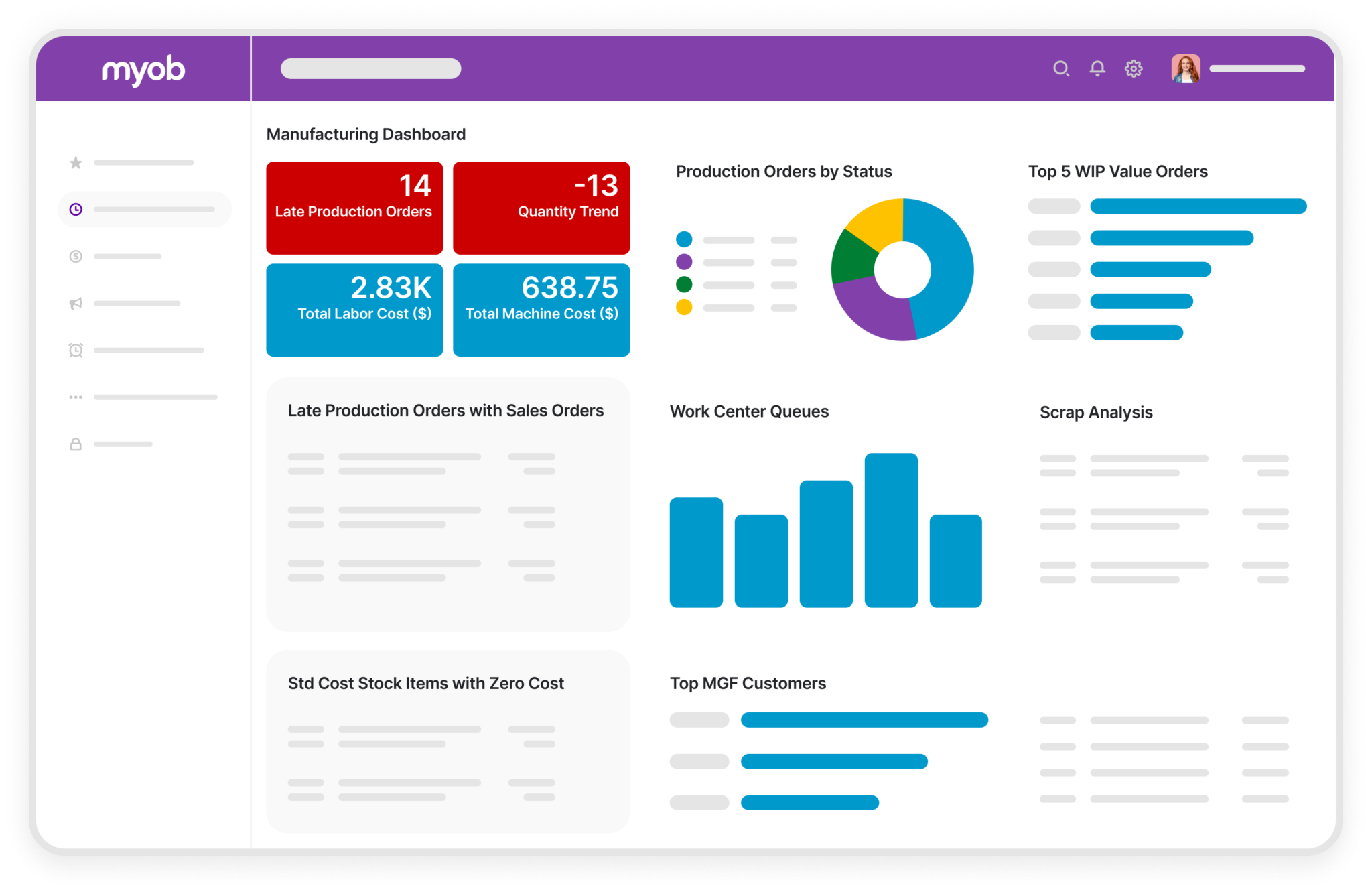Click inside the top search bar field
Viewport: 1372px width, 892px height.
pyautogui.click(x=371, y=68)
